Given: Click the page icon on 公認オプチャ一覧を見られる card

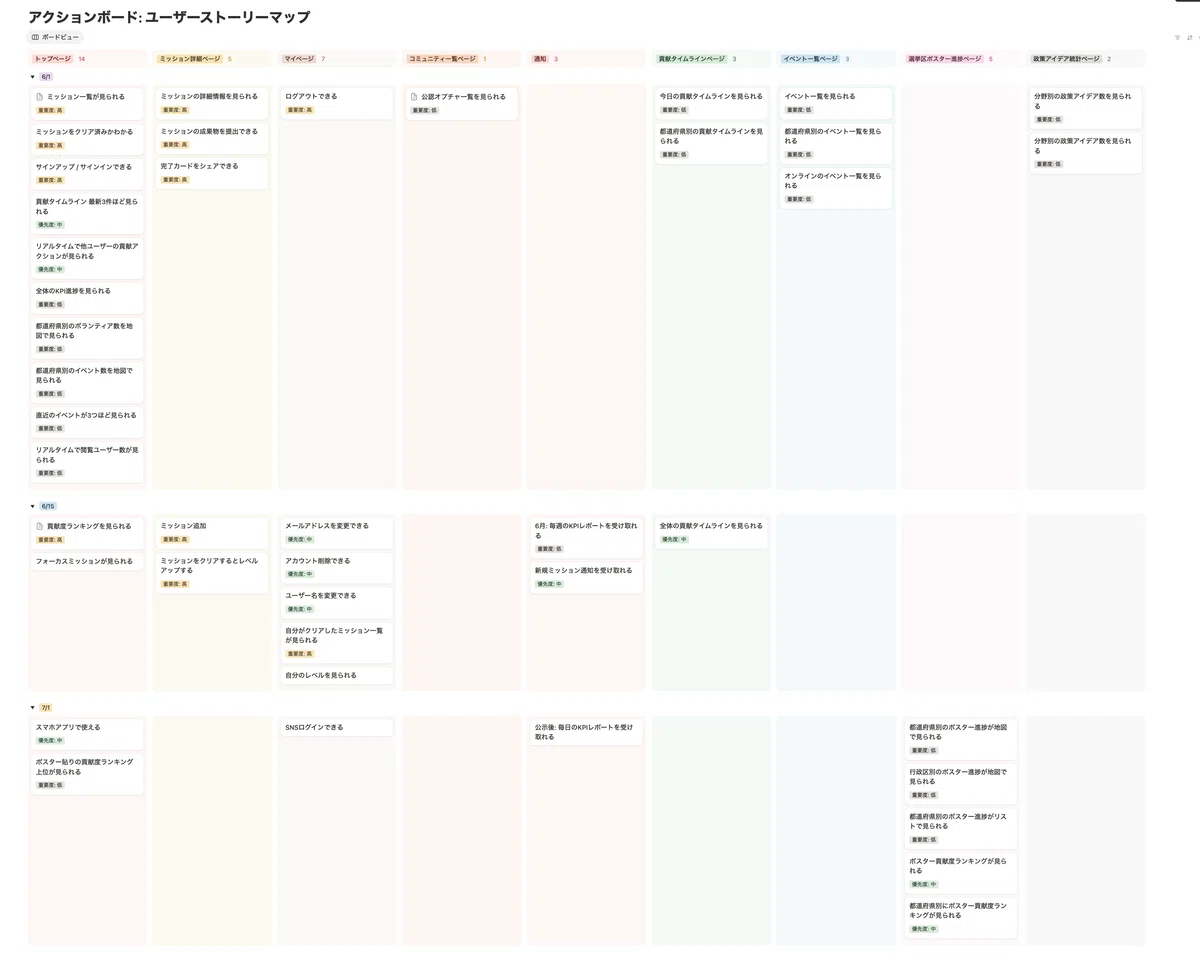Looking at the screenshot, I should [414, 97].
